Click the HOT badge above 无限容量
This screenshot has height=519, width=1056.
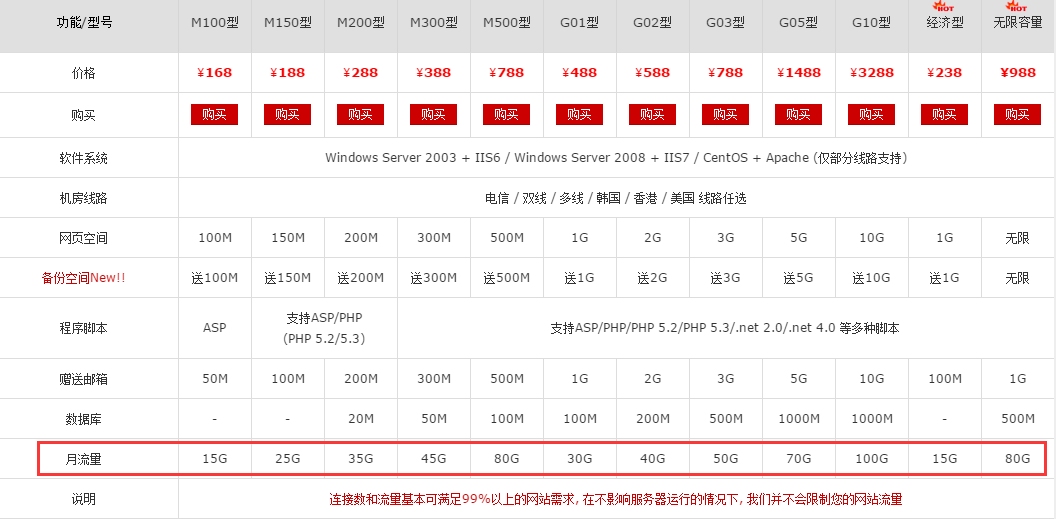[x=1017, y=5]
